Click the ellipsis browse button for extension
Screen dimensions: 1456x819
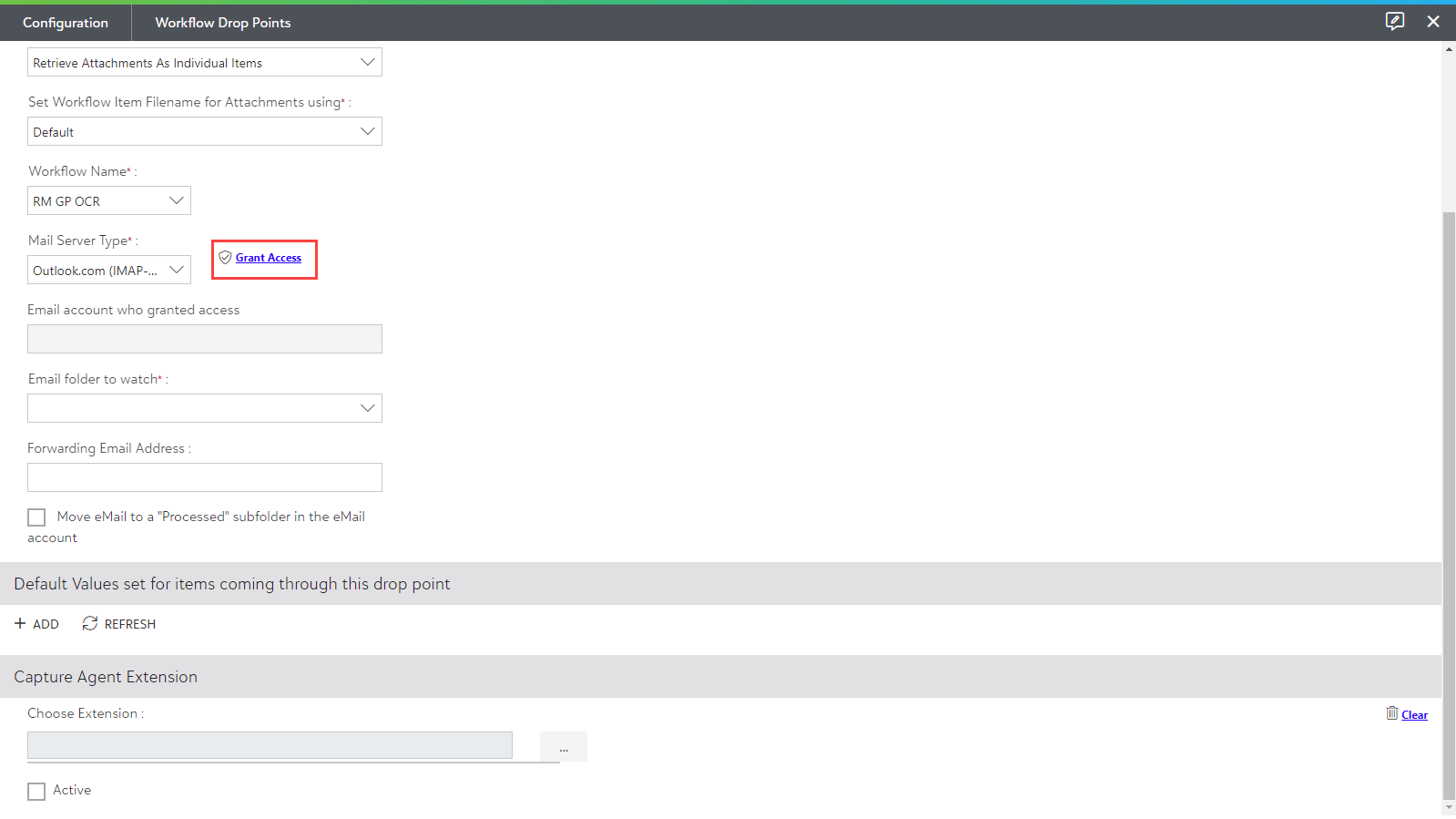click(x=564, y=746)
